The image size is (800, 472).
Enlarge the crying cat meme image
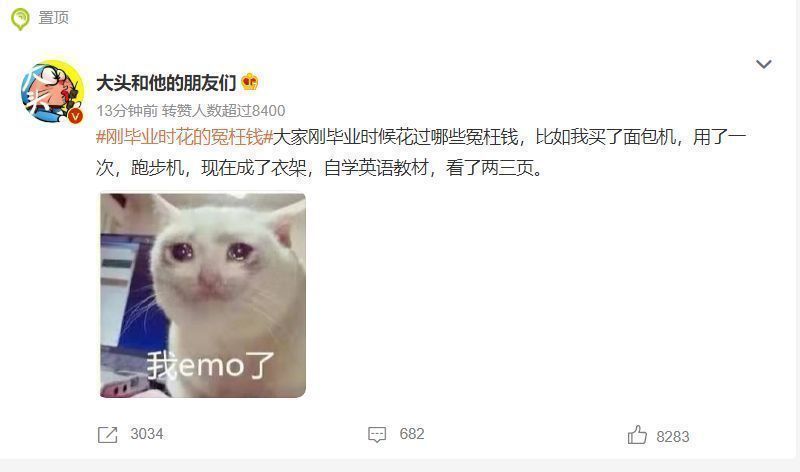pos(203,295)
